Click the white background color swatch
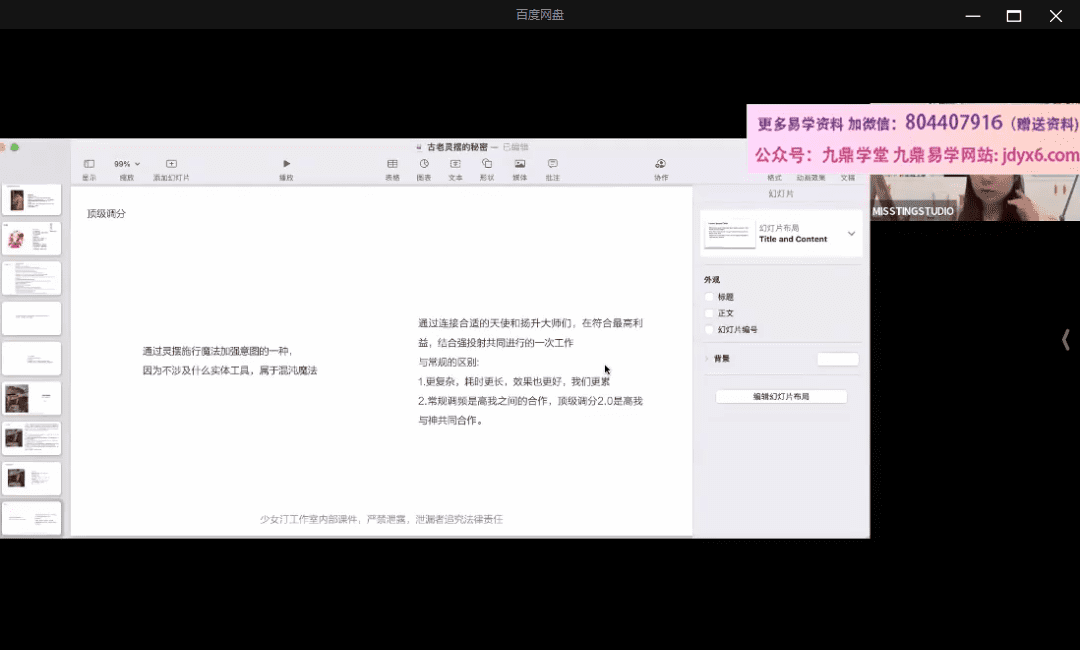The width and height of the screenshot is (1080, 650). [x=837, y=359]
